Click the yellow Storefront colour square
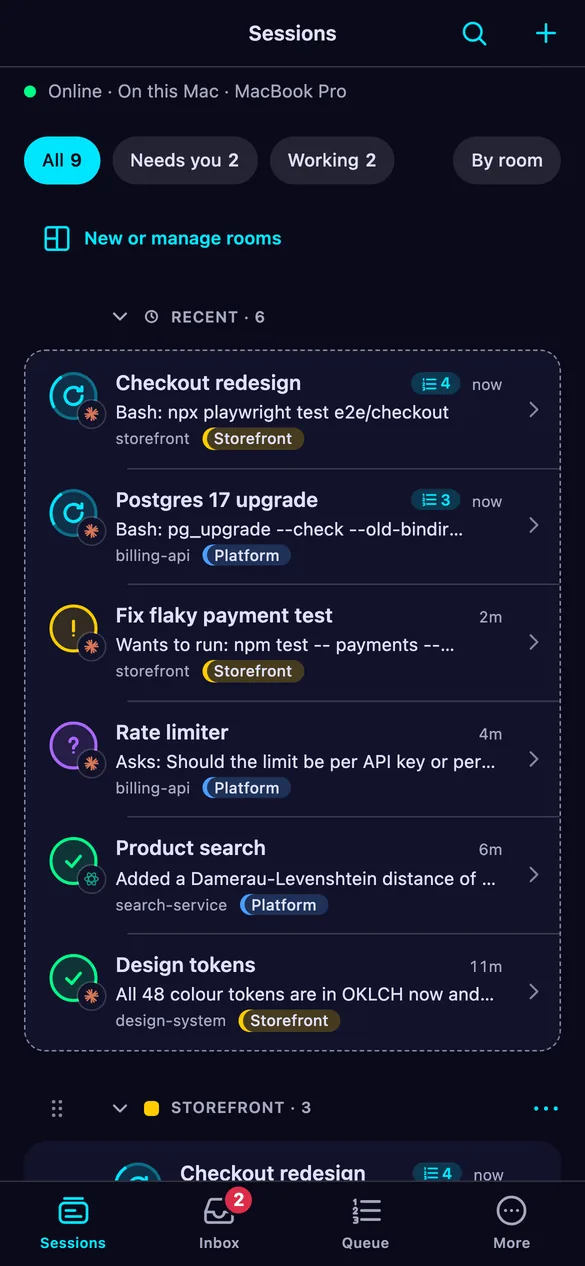 pos(152,1108)
